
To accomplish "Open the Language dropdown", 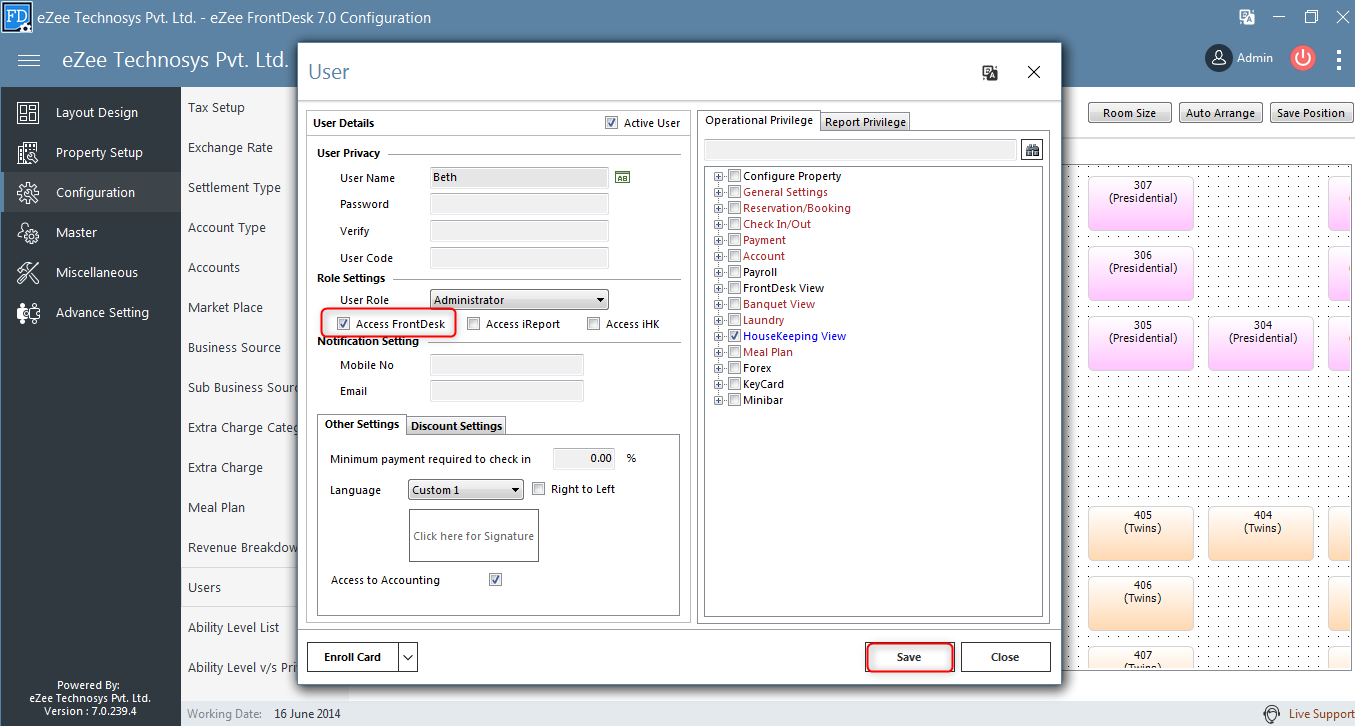I will tap(466, 490).
